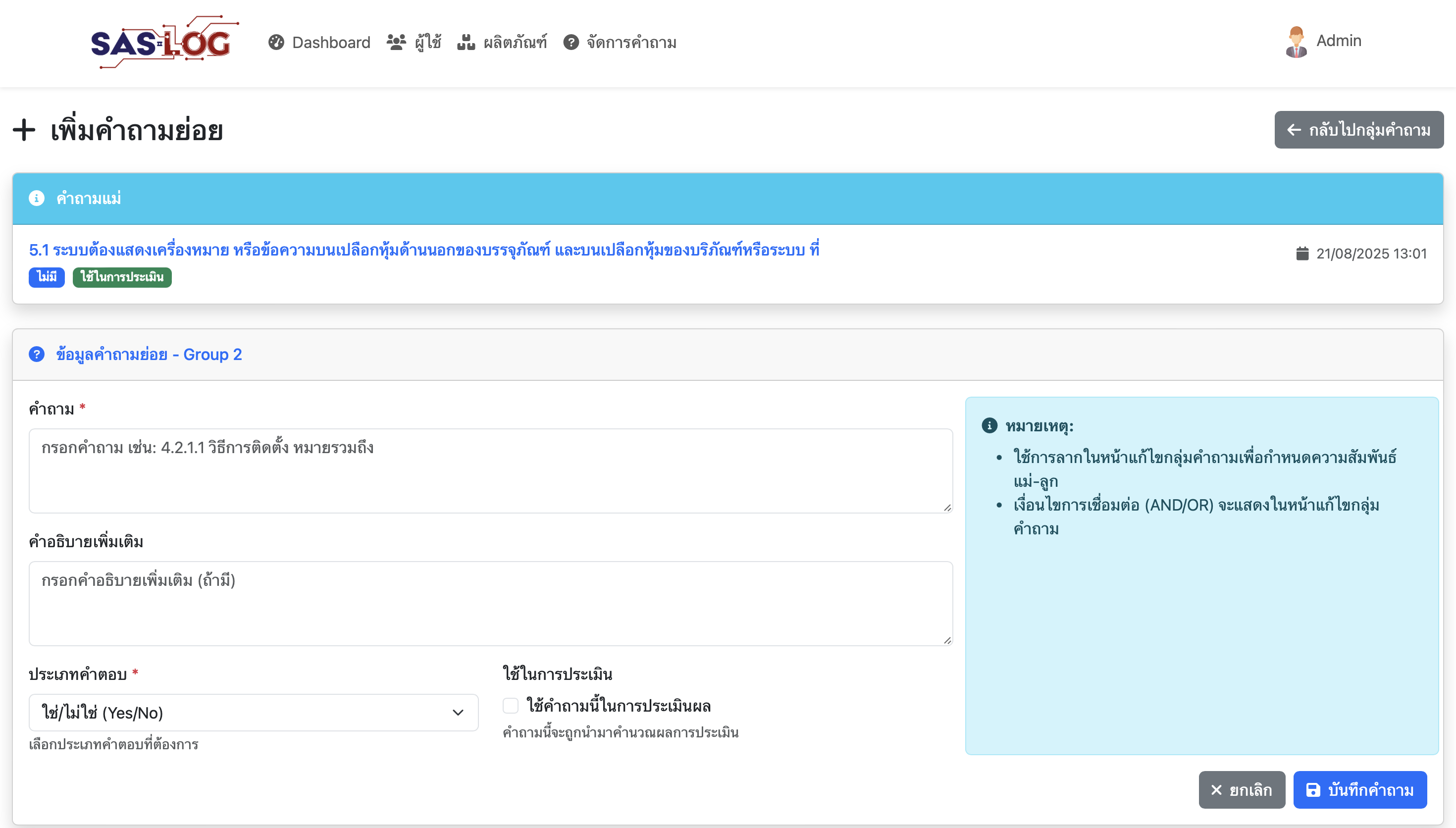Click the Dashboard gauge icon

[x=276, y=42]
